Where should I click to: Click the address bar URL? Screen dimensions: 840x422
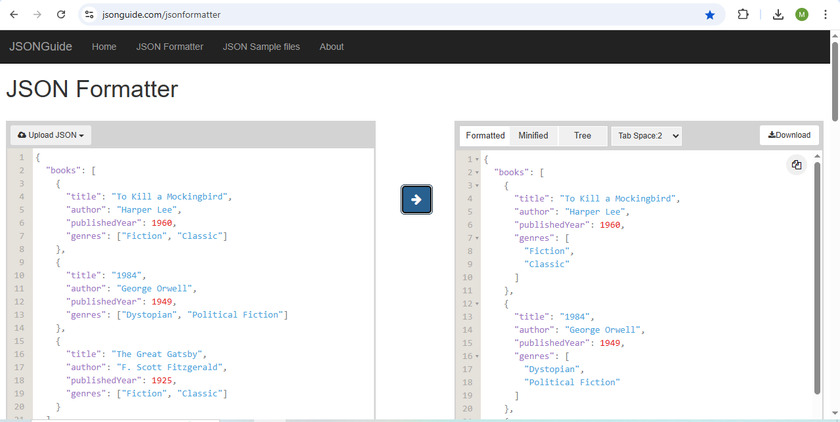[161, 15]
